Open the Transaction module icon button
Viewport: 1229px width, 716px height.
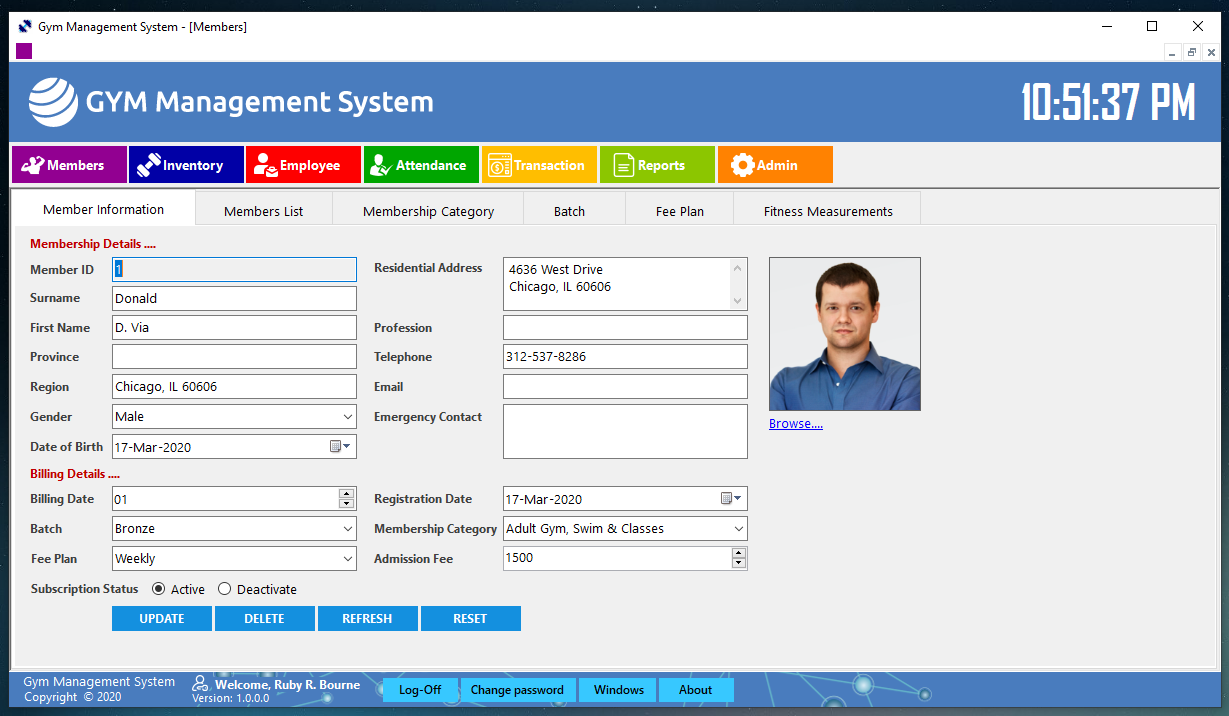tap(539, 165)
